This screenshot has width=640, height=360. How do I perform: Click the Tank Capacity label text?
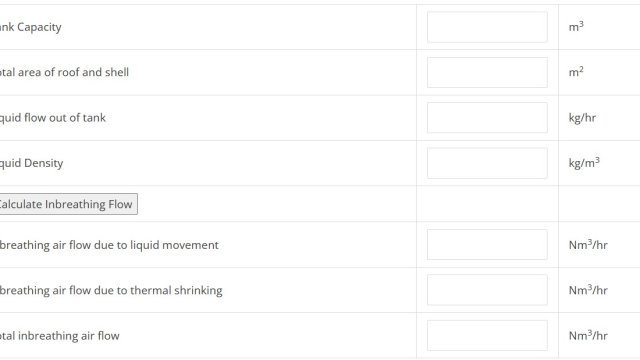point(31,27)
